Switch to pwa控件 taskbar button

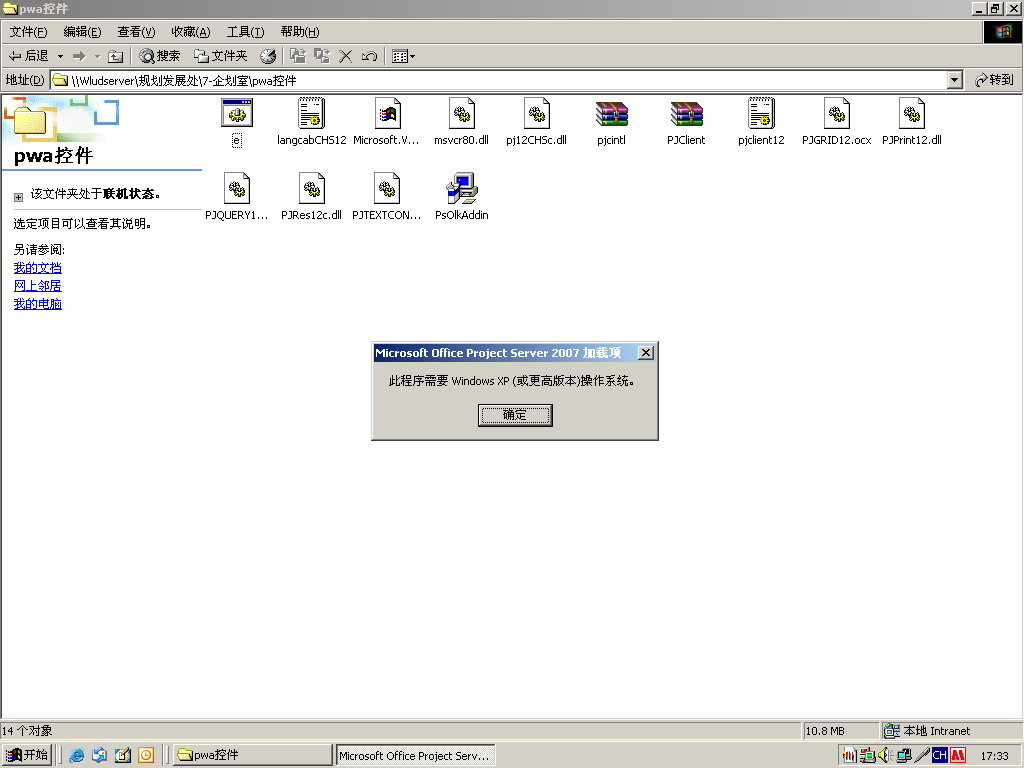pos(253,755)
